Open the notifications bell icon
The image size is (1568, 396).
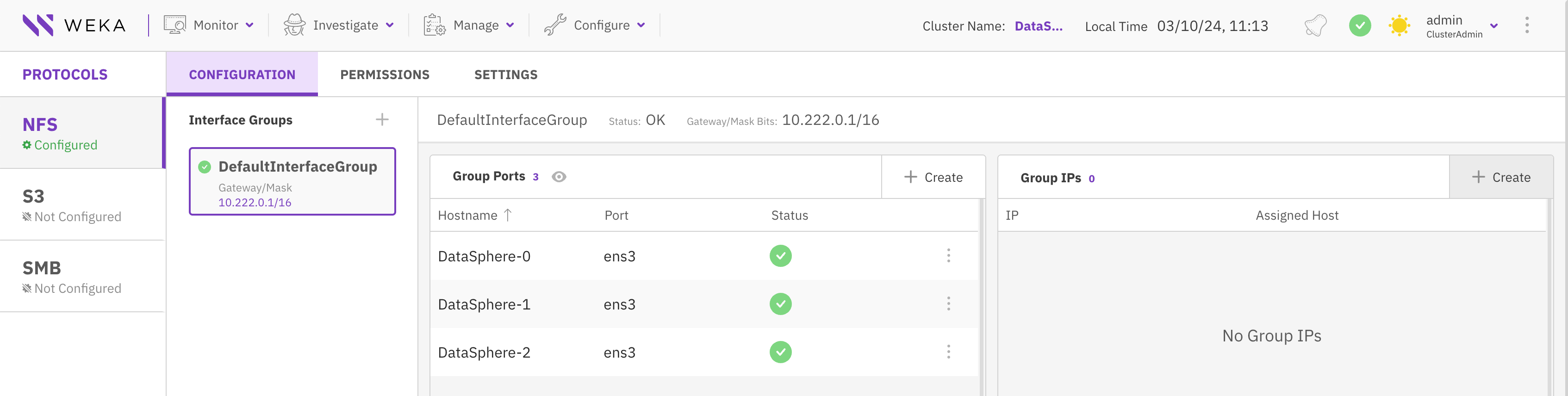pyautogui.click(x=1315, y=25)
